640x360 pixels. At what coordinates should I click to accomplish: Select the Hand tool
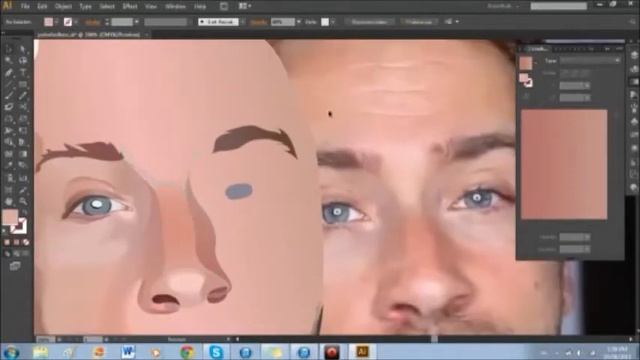point(9,202)
